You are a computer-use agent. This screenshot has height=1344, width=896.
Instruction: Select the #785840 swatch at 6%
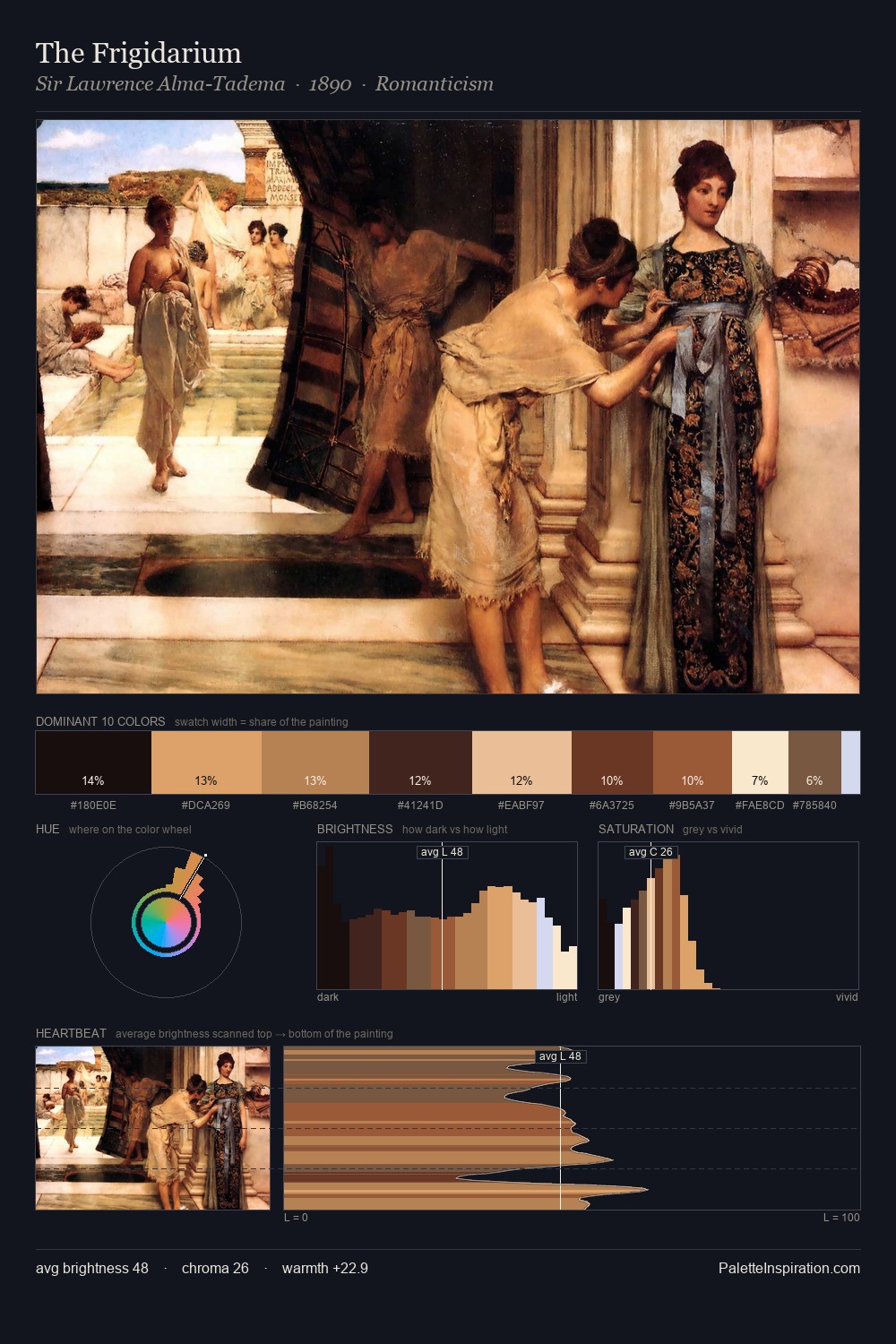point(814,762)
